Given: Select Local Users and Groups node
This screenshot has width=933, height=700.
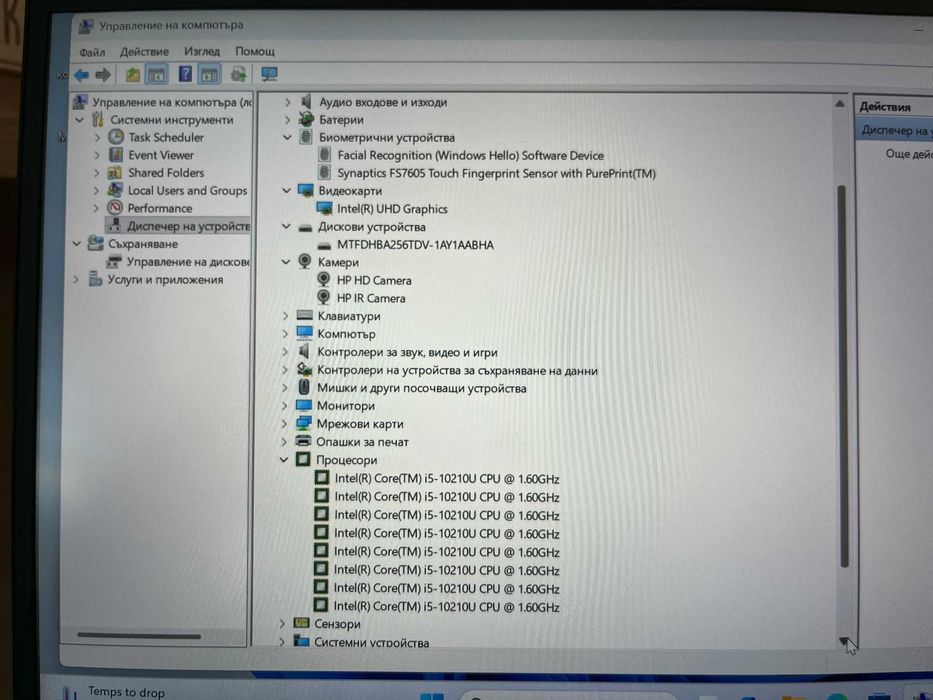Looking at the screenshot, I should click(x=187, y=191).
